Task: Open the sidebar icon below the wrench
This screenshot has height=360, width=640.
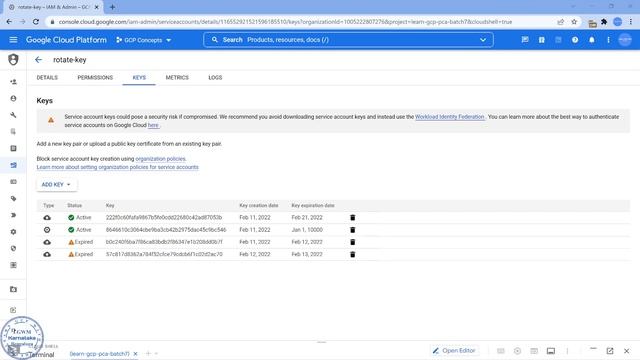Action: click(x=13, y=131)
